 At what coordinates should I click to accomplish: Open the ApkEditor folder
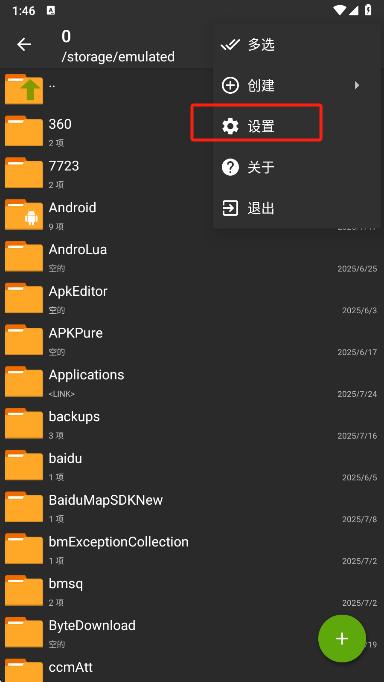tap(192, 298)
